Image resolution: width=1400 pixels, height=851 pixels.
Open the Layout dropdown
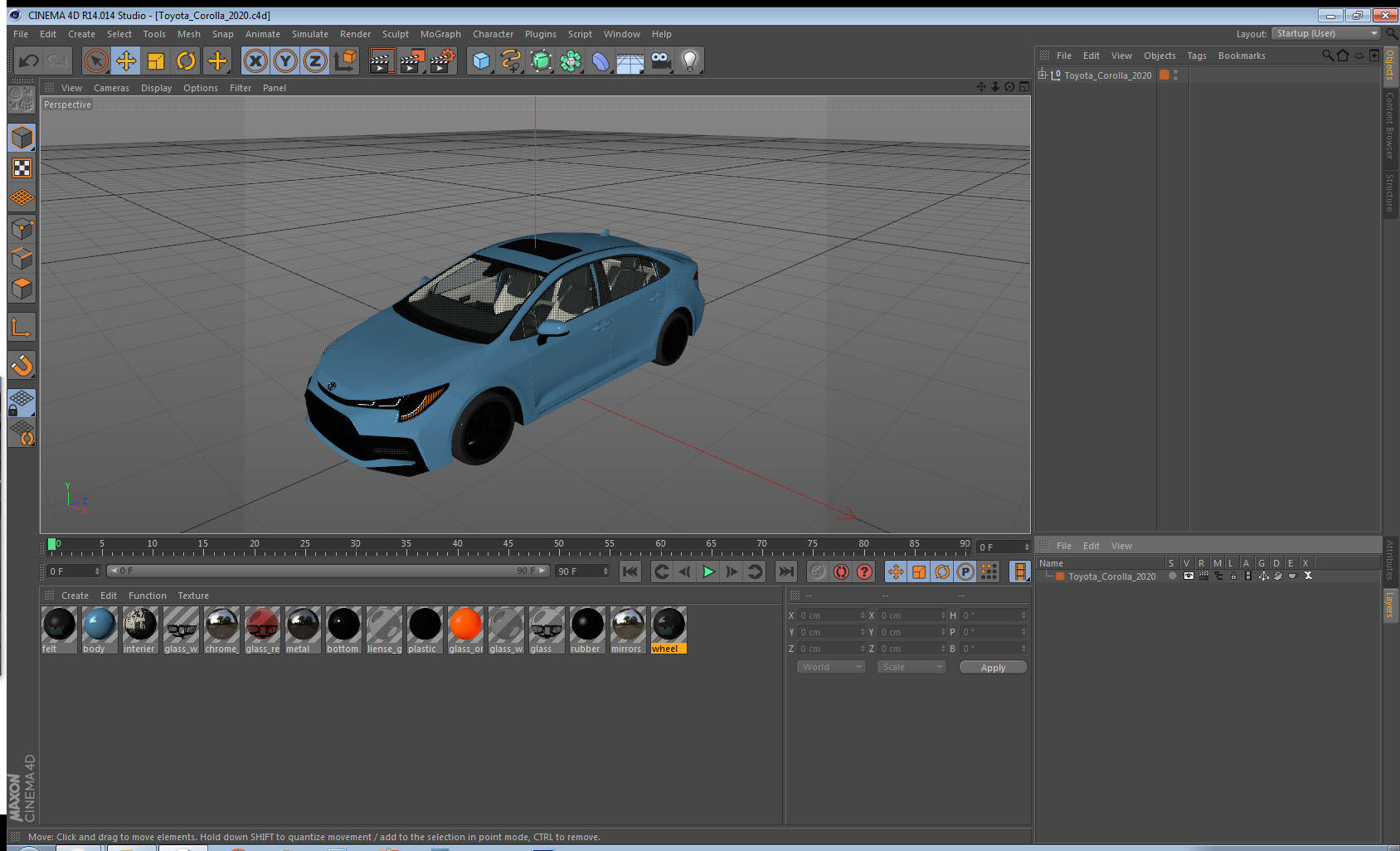[1325, 33]
